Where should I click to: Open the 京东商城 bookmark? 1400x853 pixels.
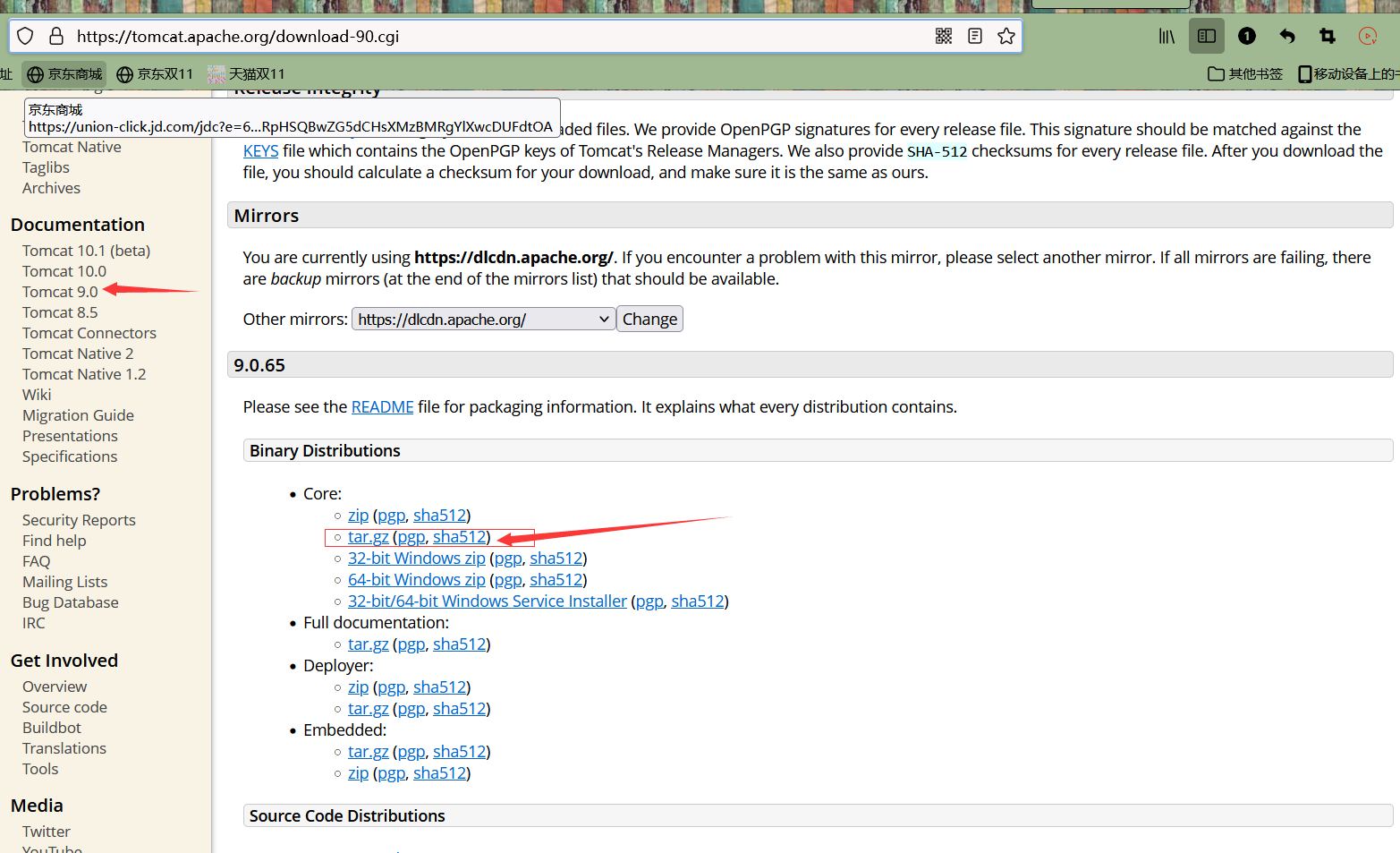pyautogui.click(x=64, y=73)
